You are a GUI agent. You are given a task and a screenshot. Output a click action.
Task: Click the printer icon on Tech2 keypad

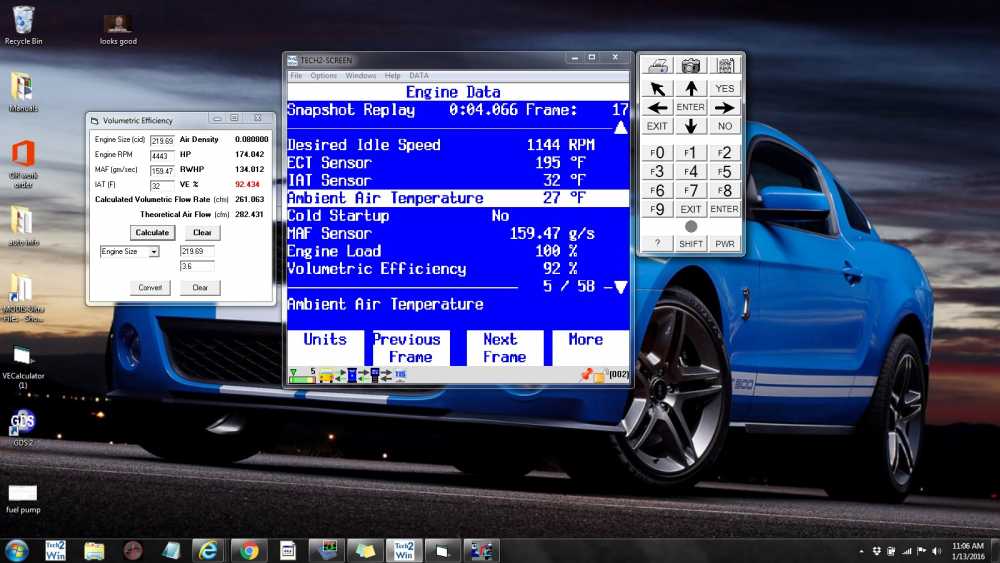(x=657, y=66)
